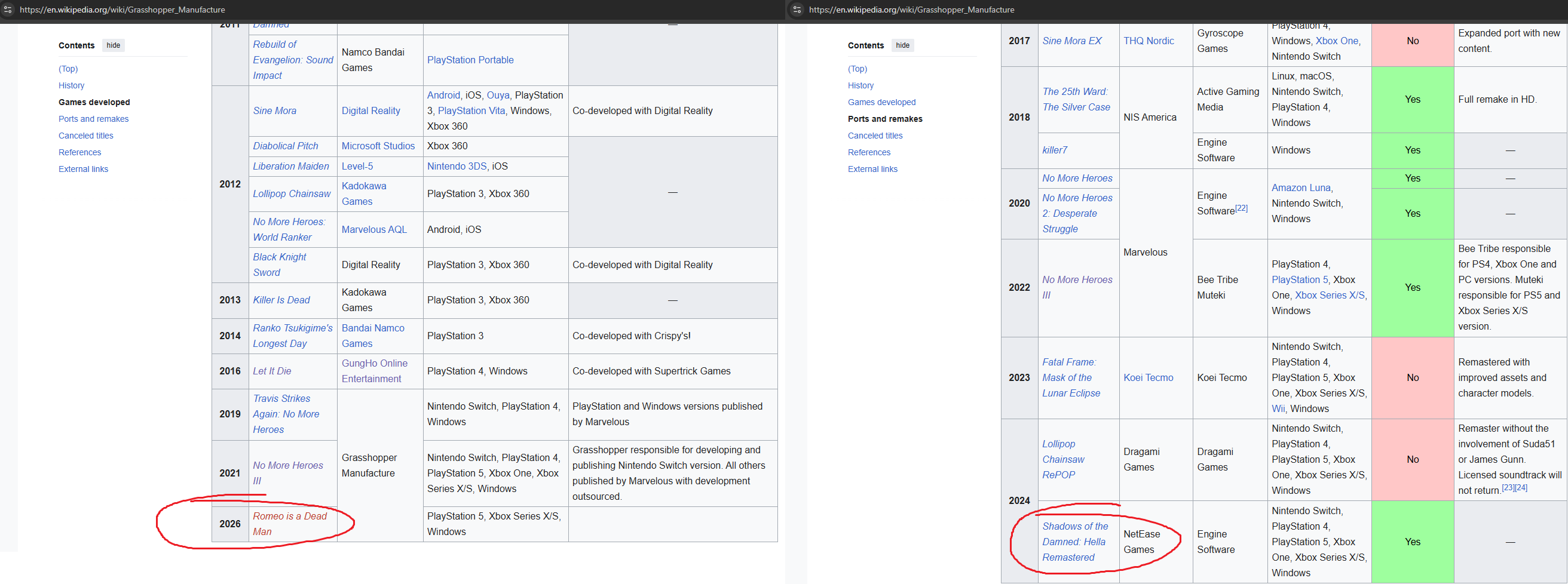The image size is (1568, 584).
Task: Select Games developed in the left window contents
Action: (94, 102)
